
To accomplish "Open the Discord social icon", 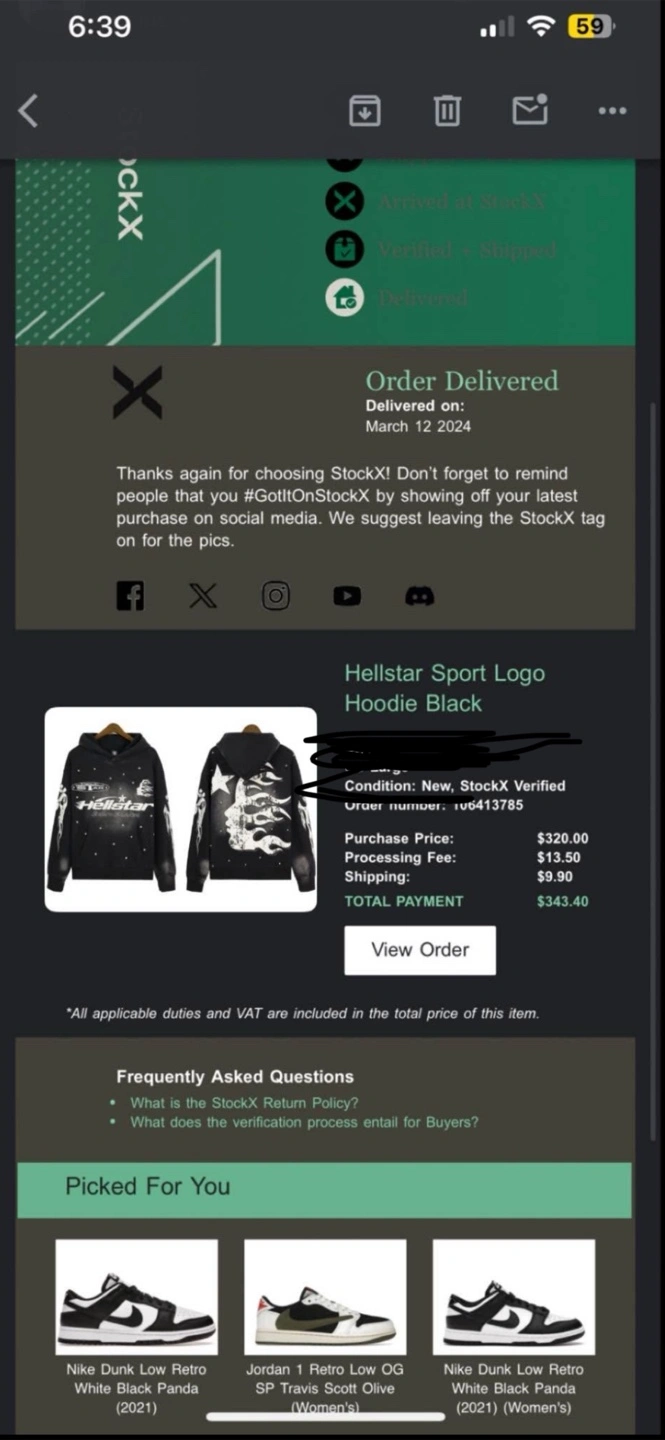I will tap(419, 596).
